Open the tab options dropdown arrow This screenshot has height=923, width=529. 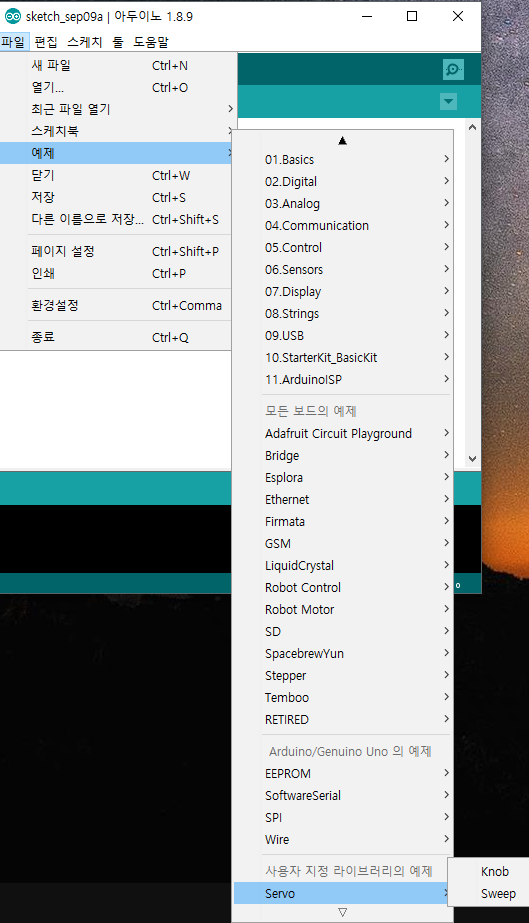[448, 102]
